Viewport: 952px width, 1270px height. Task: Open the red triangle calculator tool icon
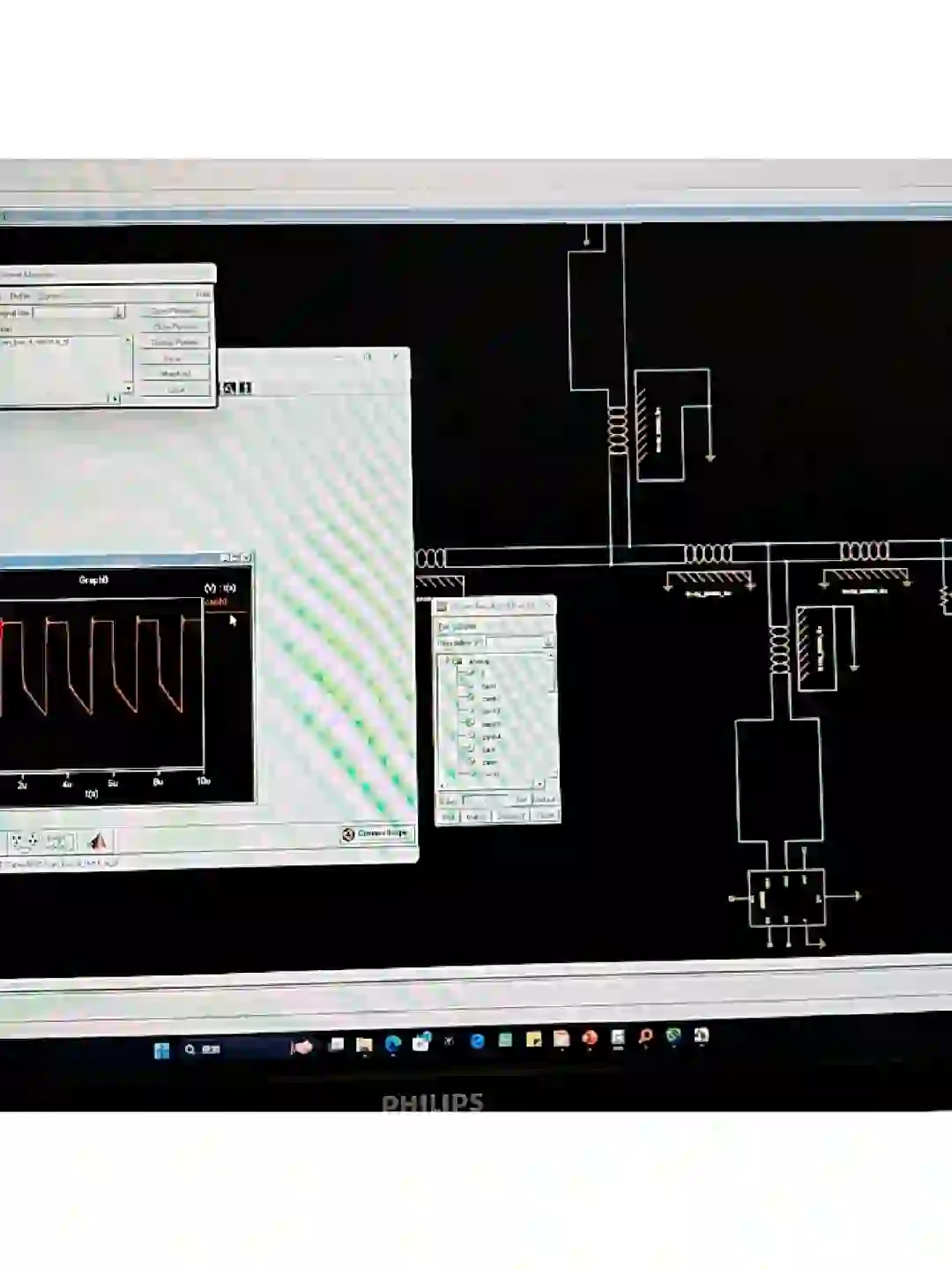tap(98, 840)
